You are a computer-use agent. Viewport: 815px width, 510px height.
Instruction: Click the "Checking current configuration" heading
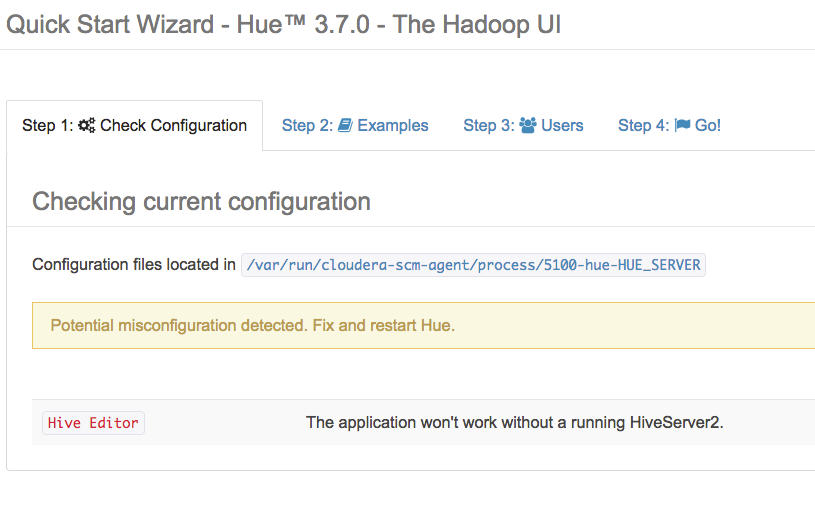coord(201,202)
